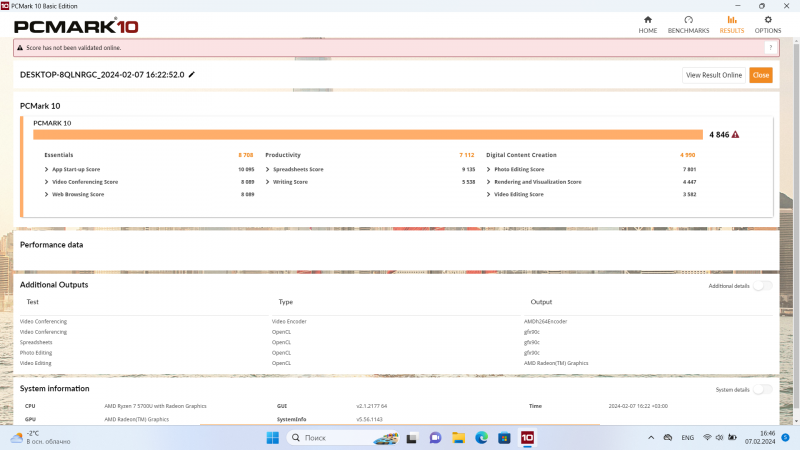Click the orange PCMark 10 score bar
Viewport: 800px width, 450px height.
click(x=367, y=135)
